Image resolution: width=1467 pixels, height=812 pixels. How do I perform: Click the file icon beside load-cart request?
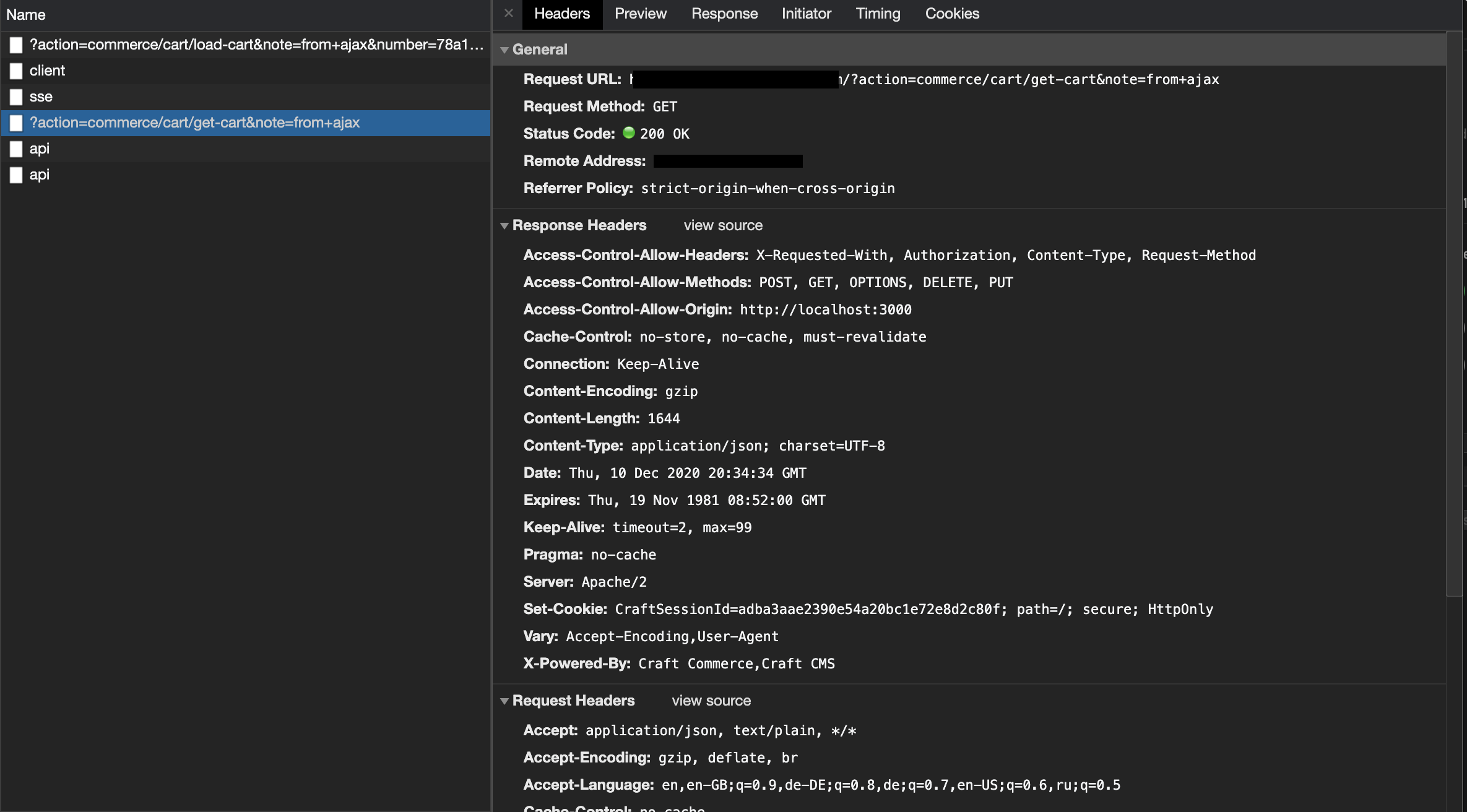click(16, 45)
